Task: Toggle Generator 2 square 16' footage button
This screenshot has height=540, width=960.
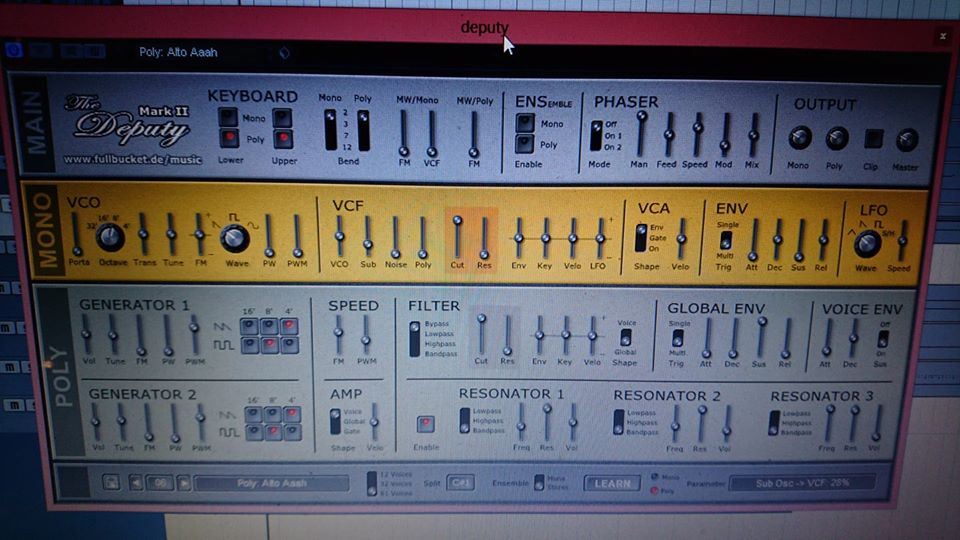Action: [253, 433]
